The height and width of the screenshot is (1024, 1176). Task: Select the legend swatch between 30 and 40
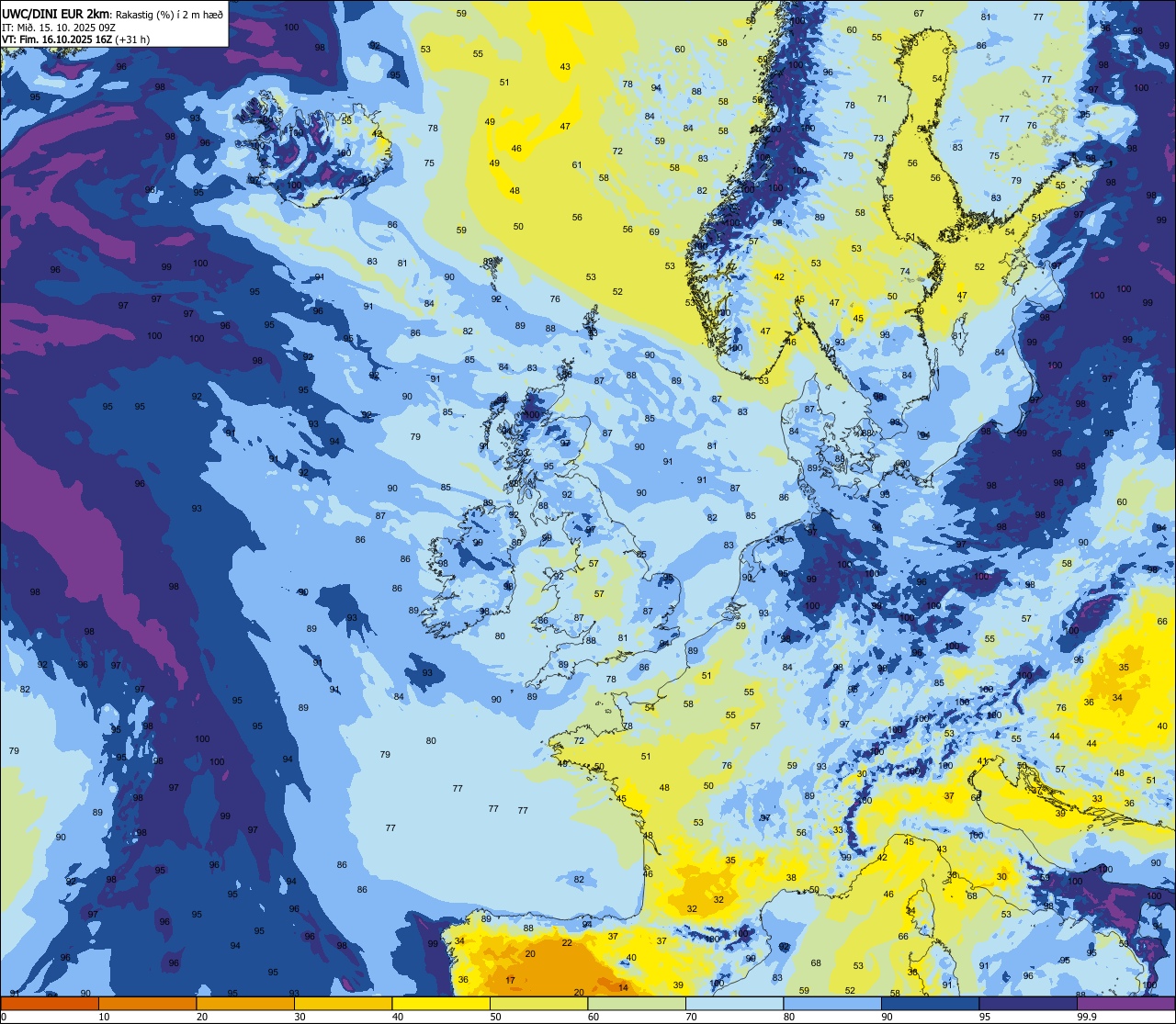343,1003
